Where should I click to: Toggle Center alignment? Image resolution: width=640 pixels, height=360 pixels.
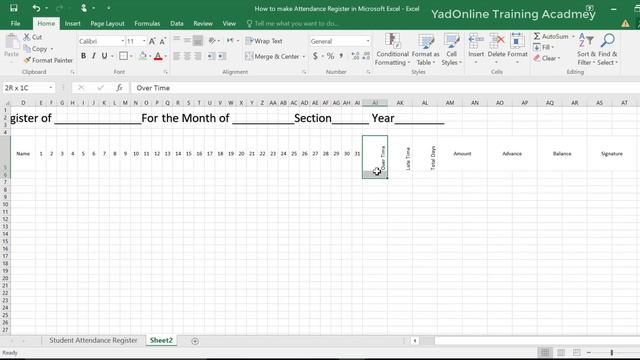187,56
